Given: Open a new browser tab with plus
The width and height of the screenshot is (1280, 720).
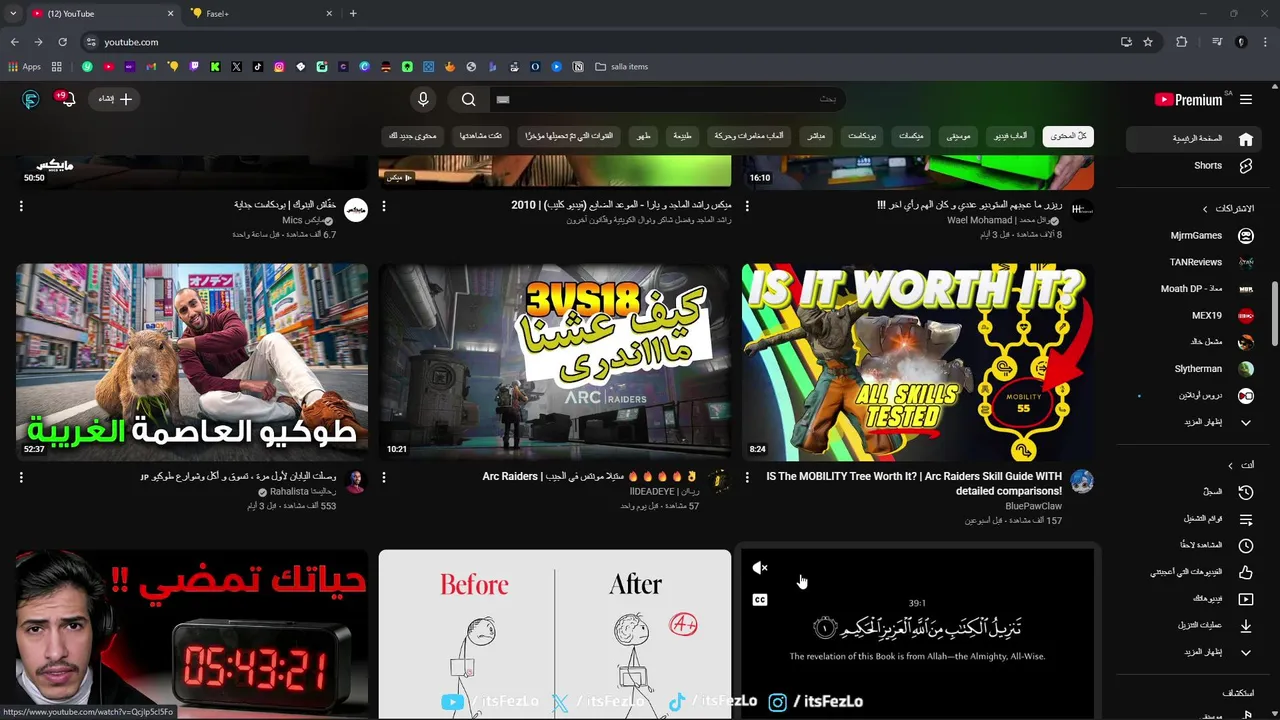Looking at the screenshot, I should [x=353, y=14].
